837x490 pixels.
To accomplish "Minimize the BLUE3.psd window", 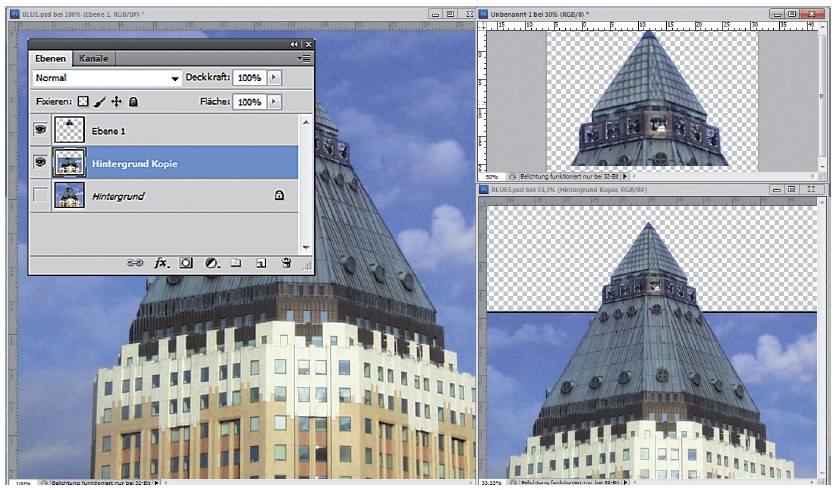I will click(777, 189).
